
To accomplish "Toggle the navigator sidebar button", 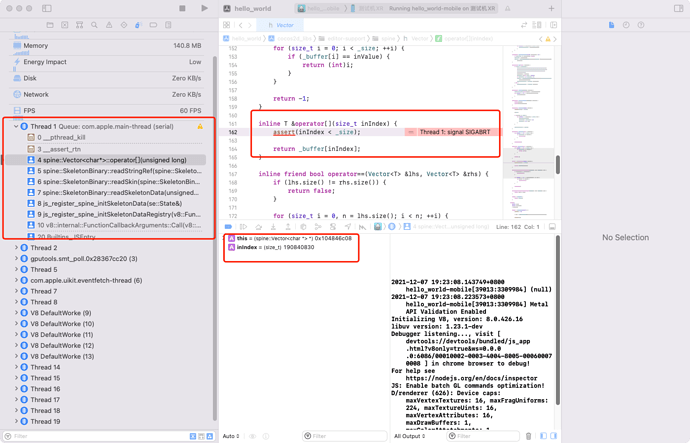I will 47,8.
